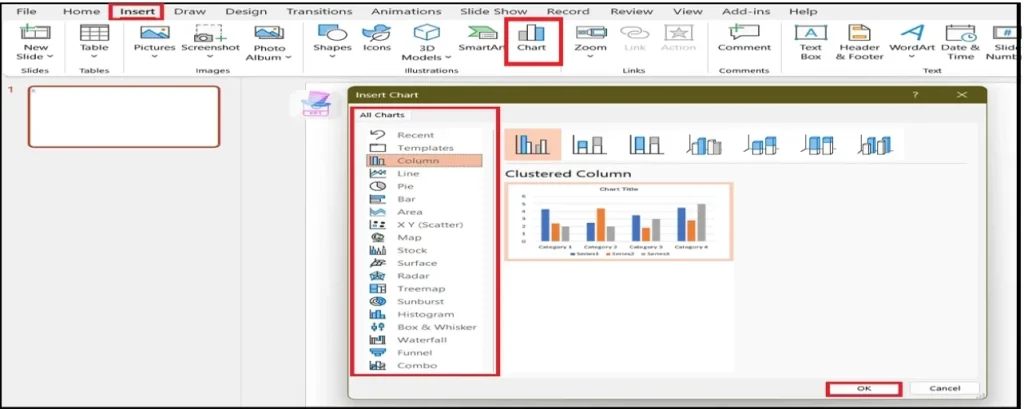Viewport: 1024px width, 409px height.
Task: Open the Shapes gallery
Action: [x=332, y=40]
